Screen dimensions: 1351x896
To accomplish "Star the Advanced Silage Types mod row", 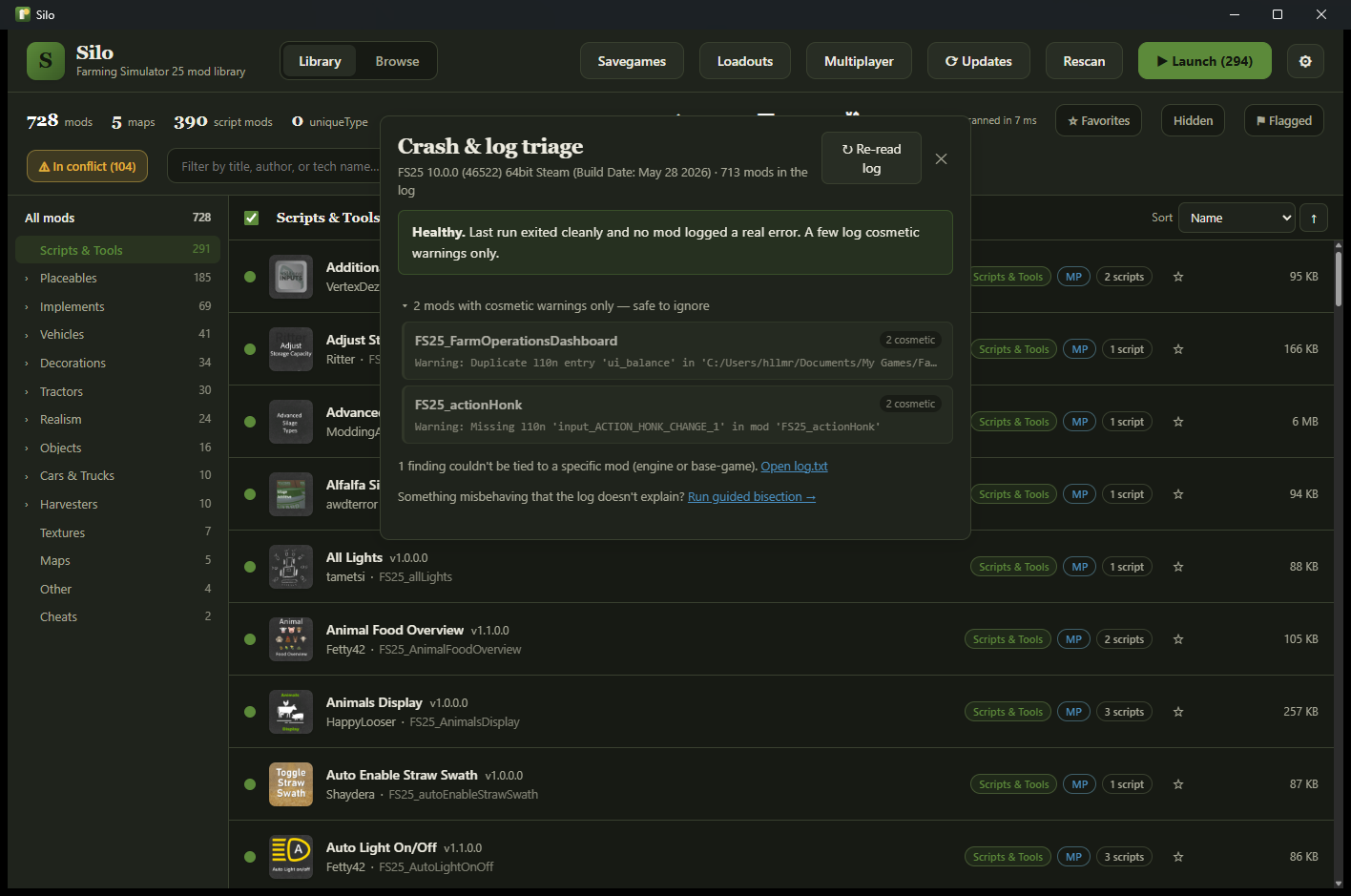I will [x=1178, y=422].
